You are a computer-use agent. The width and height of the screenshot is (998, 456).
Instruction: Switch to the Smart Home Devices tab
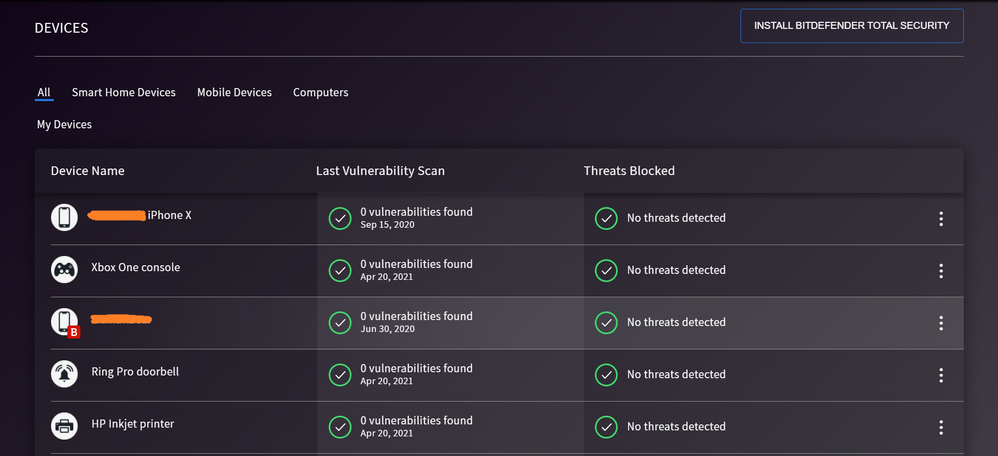(x=123, y=92)
